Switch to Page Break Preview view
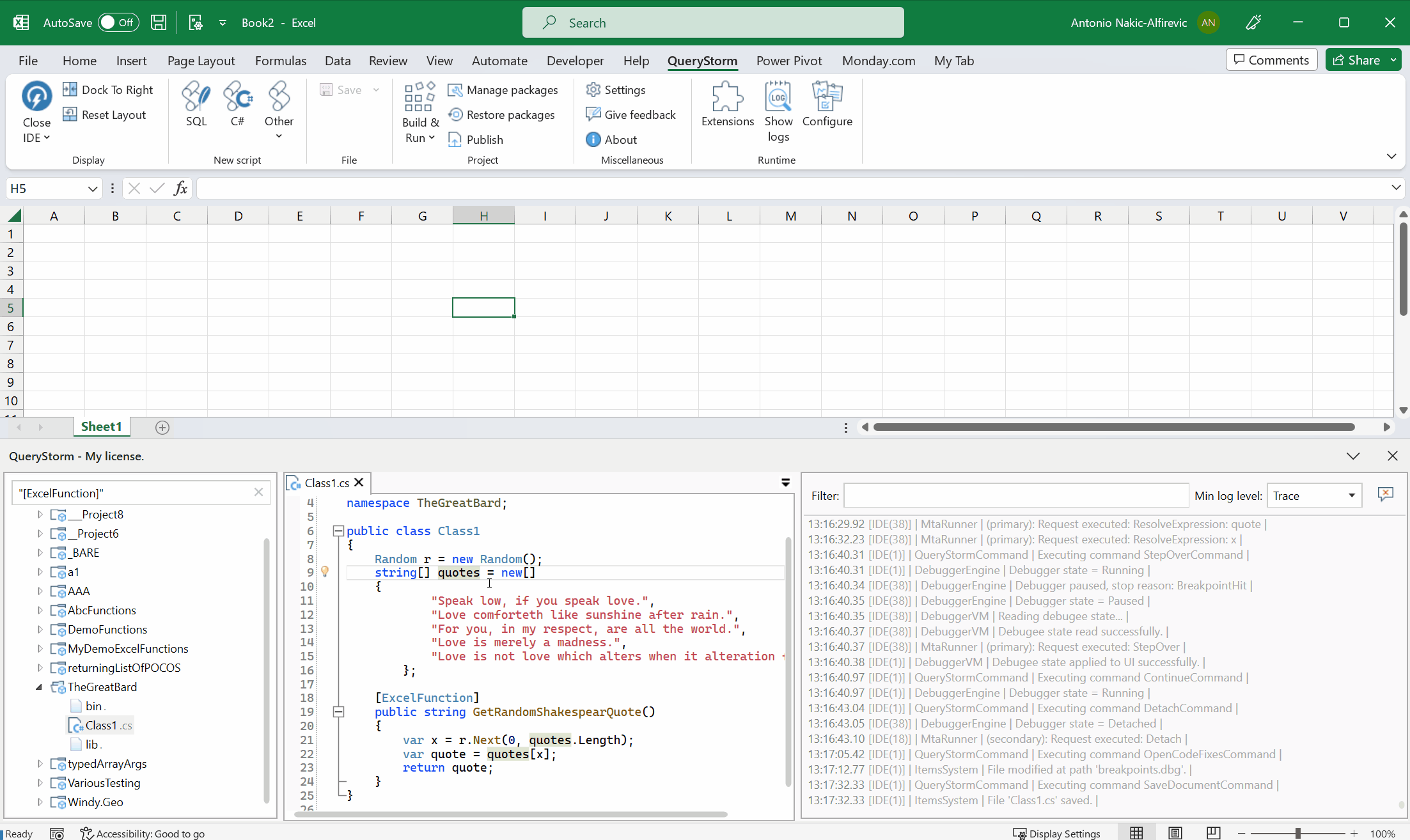The image size is (1410, 840). (x=1213, y=833)
